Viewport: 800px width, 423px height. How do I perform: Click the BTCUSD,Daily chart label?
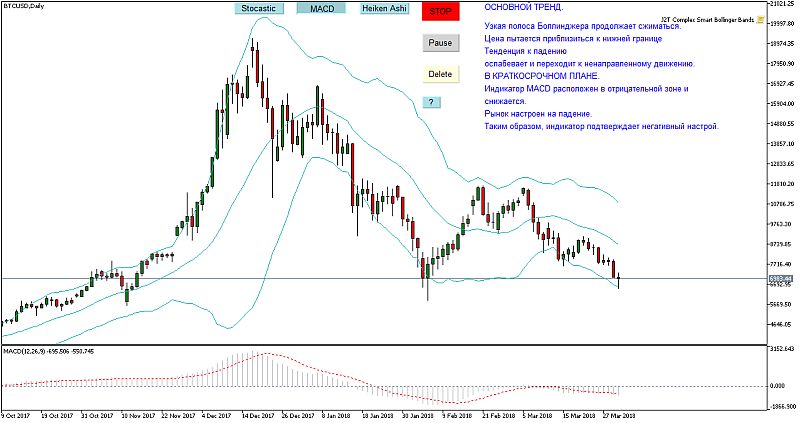click(x=23, y=6)
